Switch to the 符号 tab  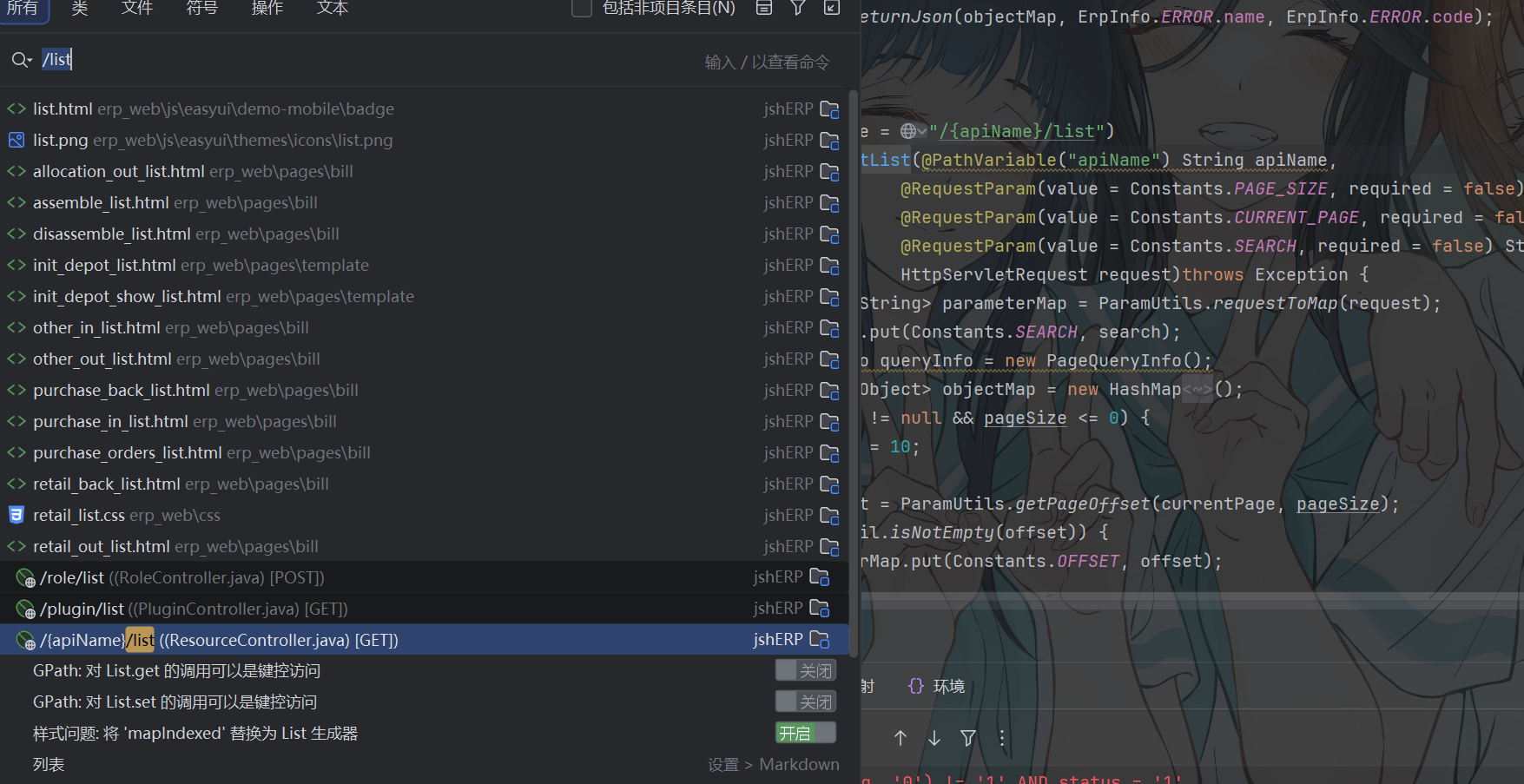click(x=202, y=8)
